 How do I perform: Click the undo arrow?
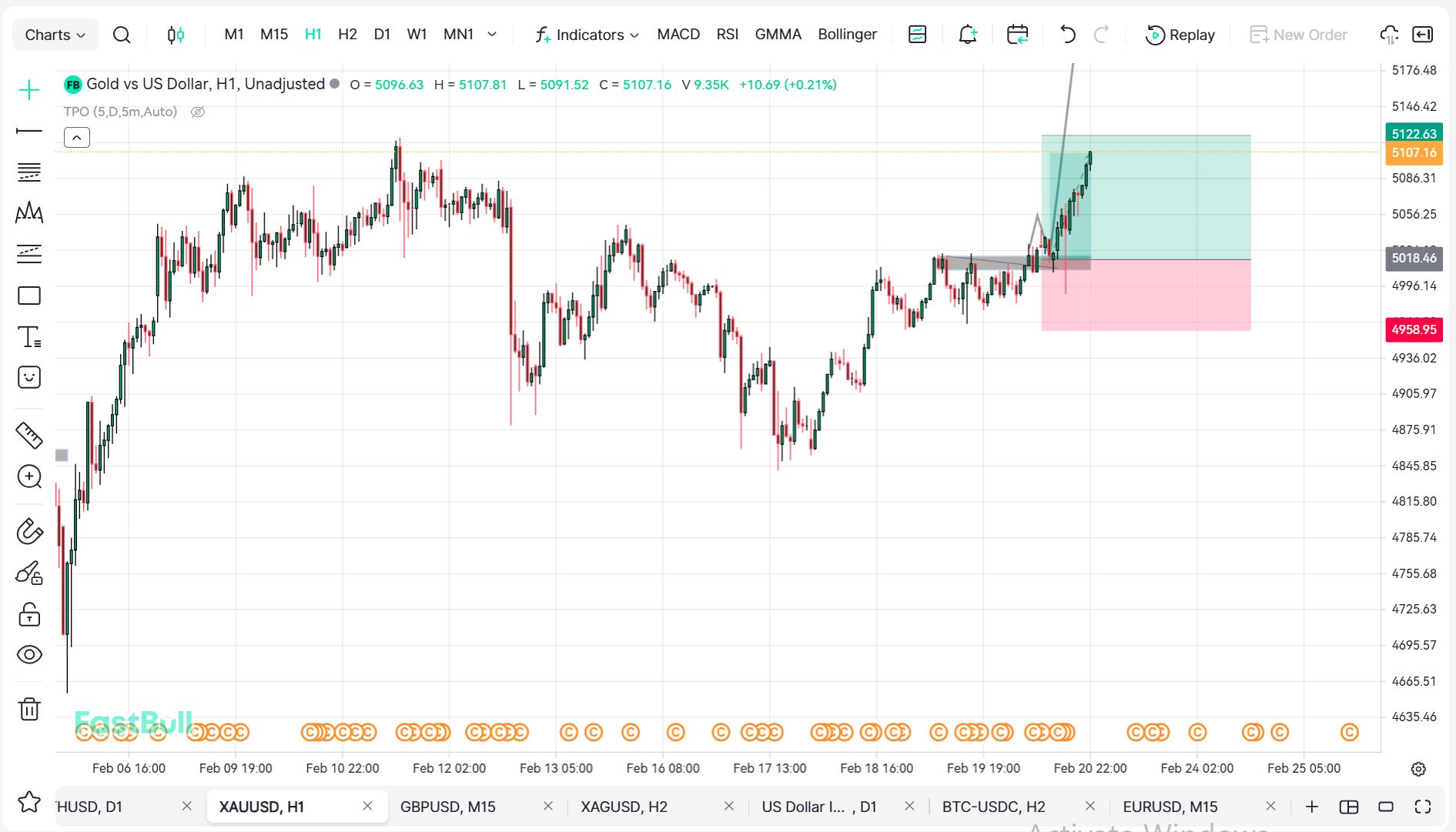[x=1067, y=35]
